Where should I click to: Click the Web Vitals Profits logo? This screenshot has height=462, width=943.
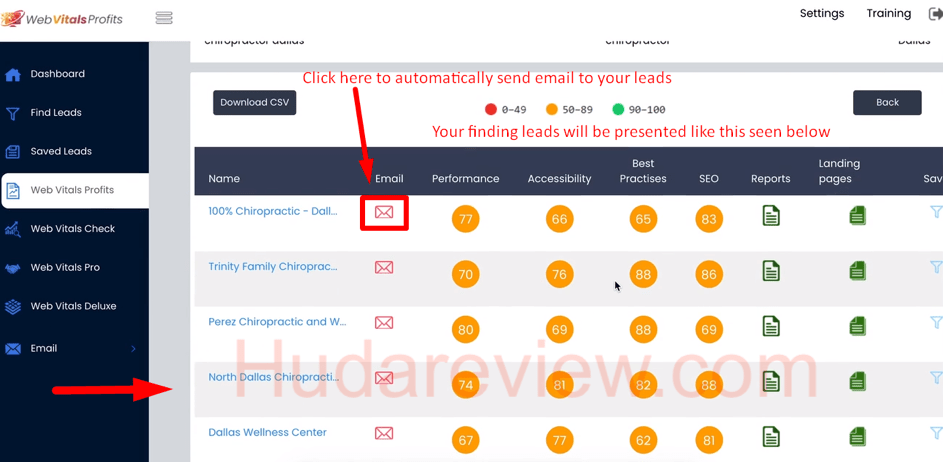(62, 19)
